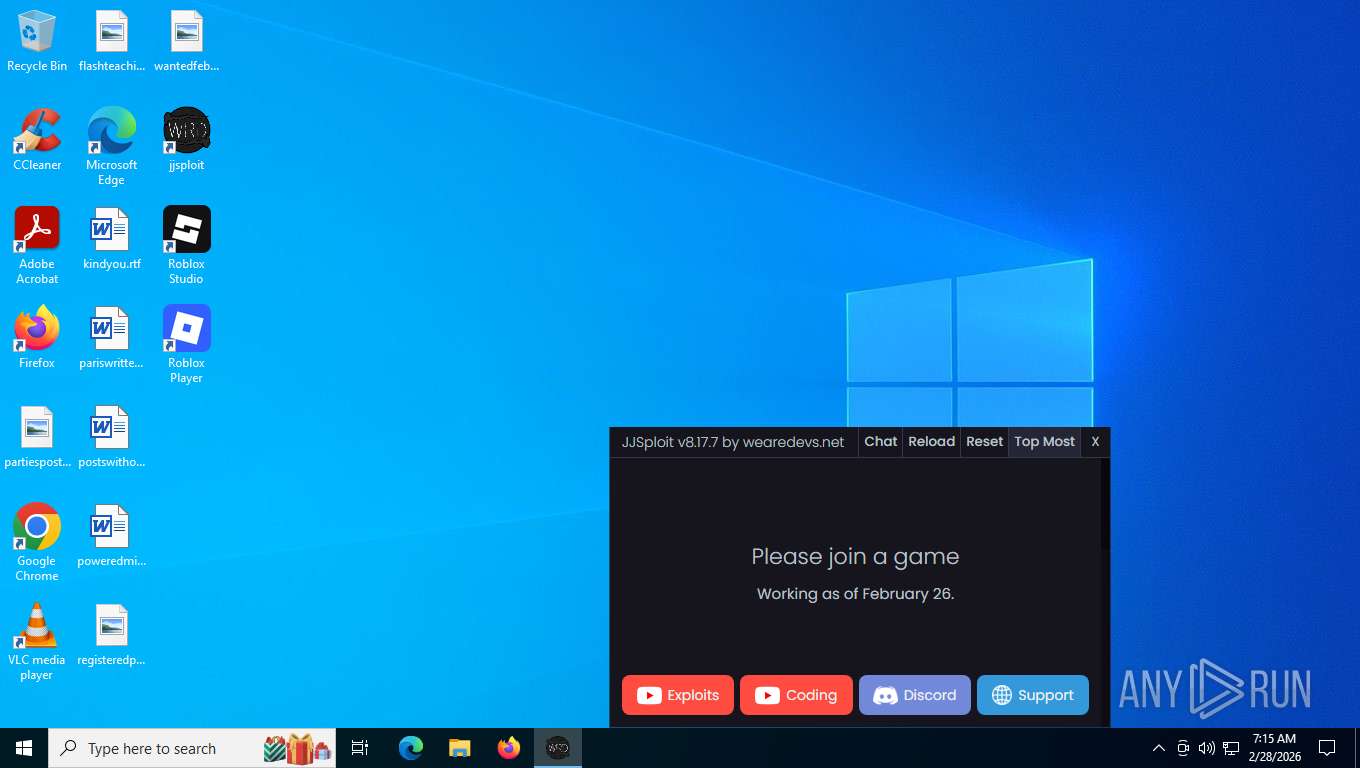Launch Firefox from the desktop

(37, 338)
